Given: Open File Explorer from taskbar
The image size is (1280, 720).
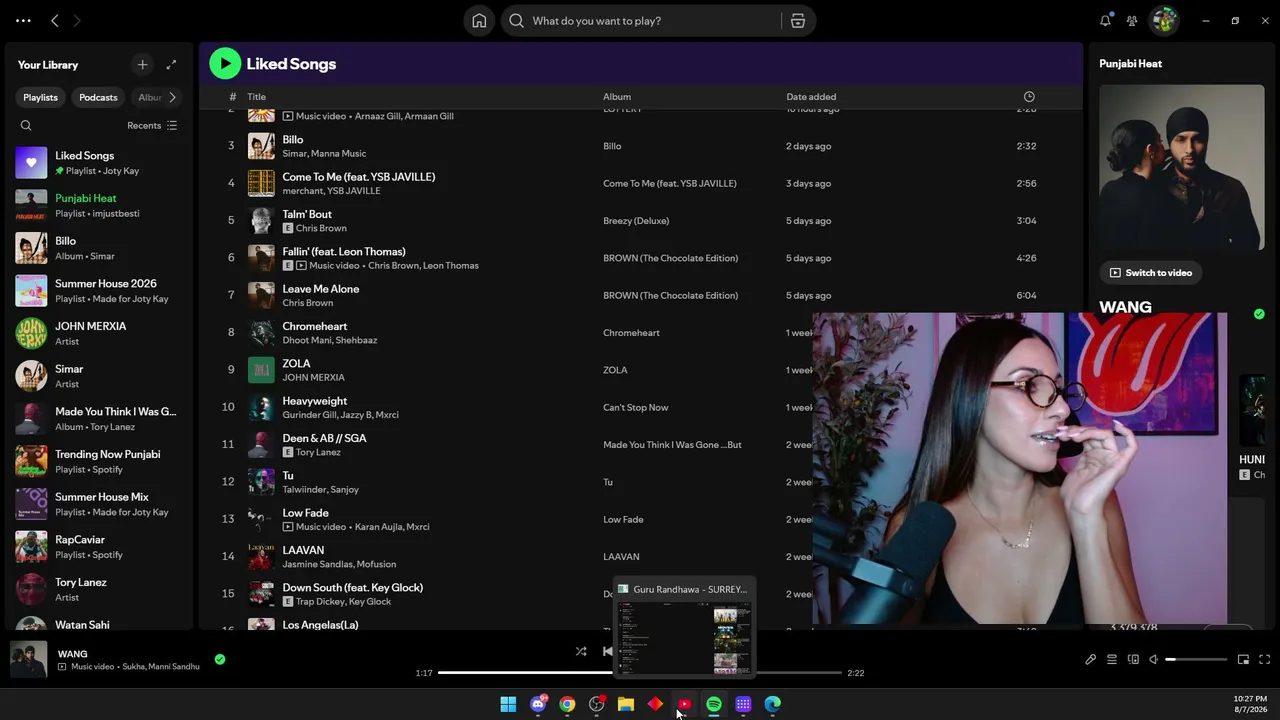Looking at the screenshot, I should (x=626, y=705).
